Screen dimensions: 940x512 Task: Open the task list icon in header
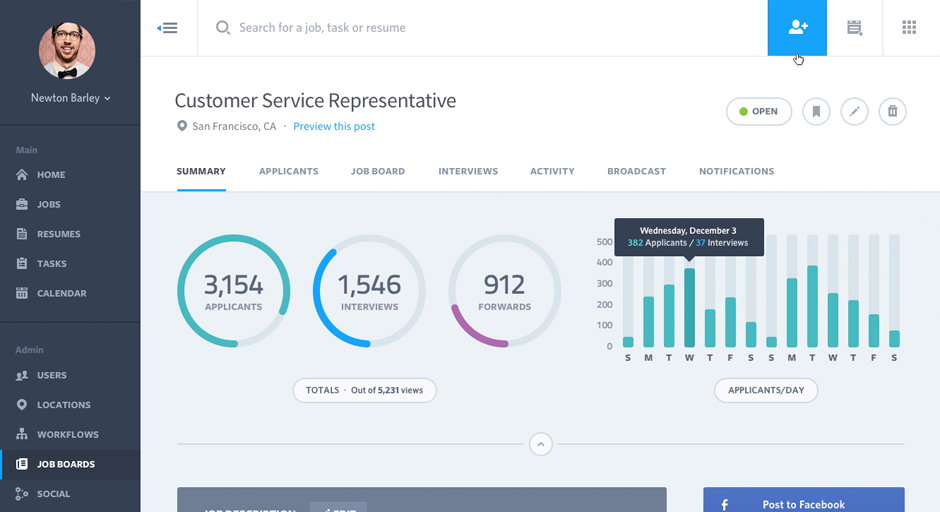tap(854, 28)
